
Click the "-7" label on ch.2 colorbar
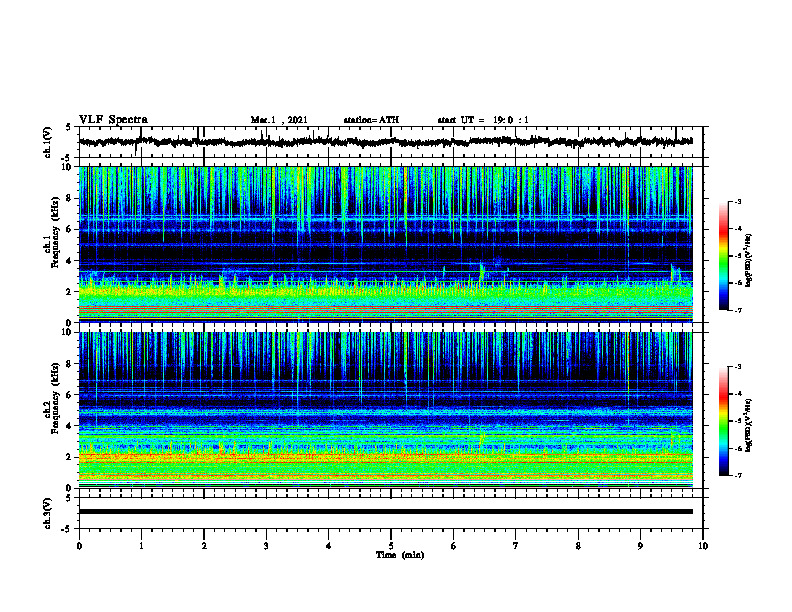click(737, 476)
